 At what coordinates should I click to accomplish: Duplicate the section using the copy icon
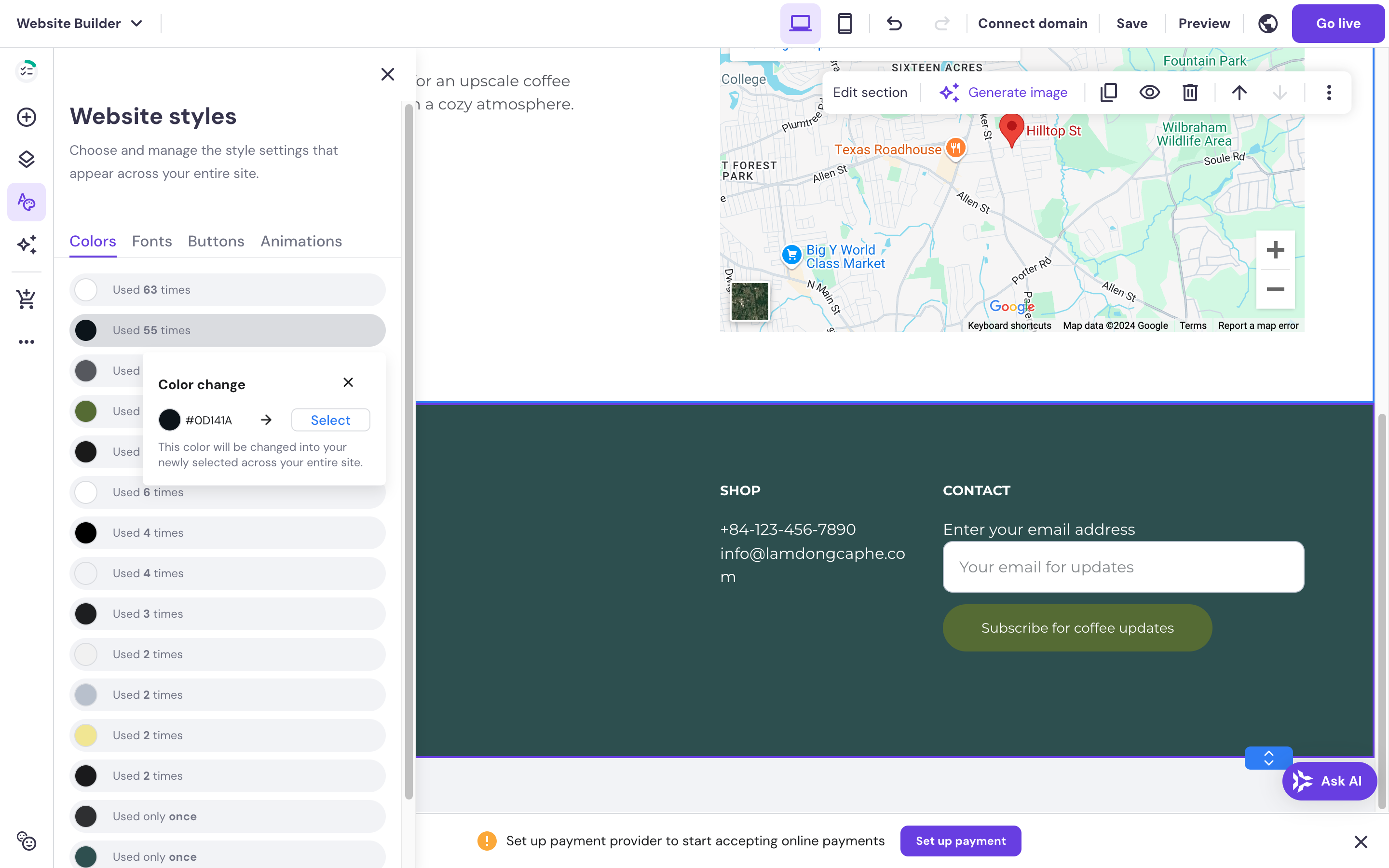pyautogui.click(x=1108, y=92)
